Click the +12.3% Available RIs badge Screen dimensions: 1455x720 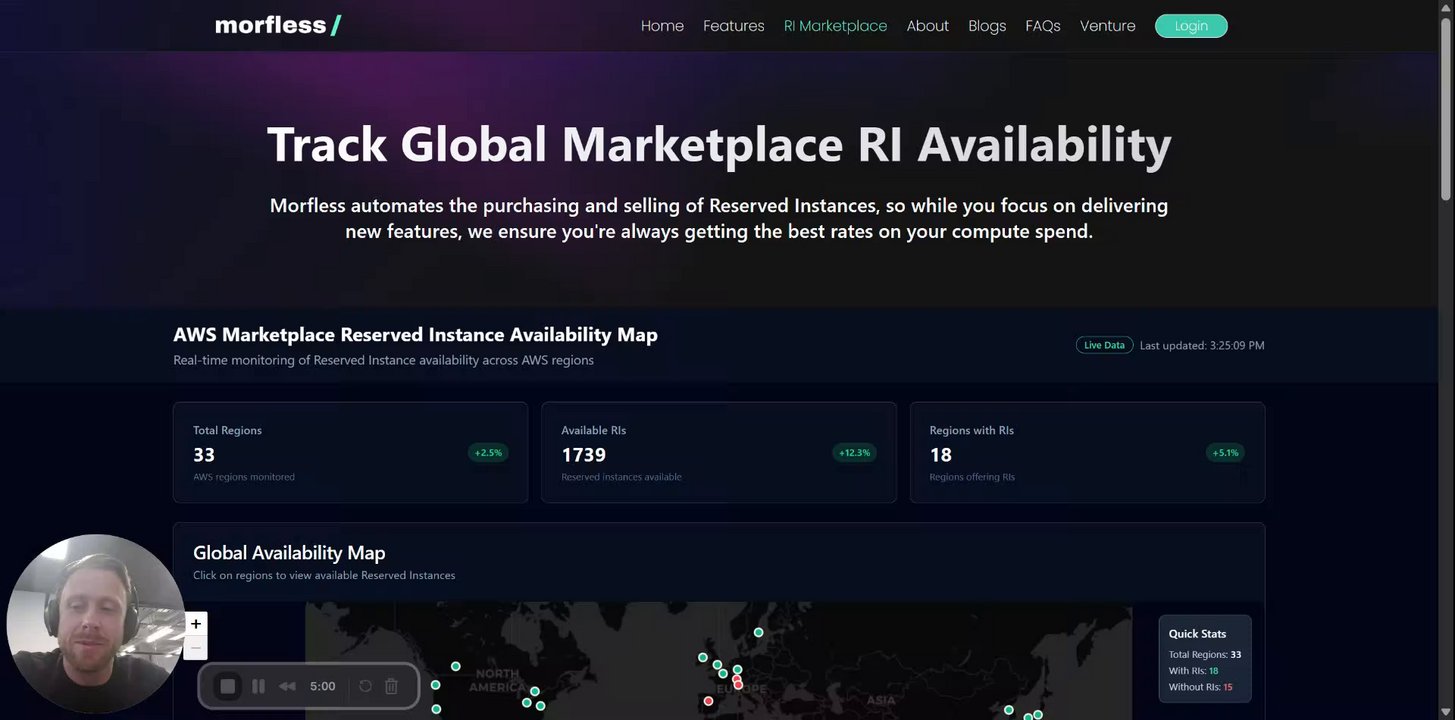855,453
